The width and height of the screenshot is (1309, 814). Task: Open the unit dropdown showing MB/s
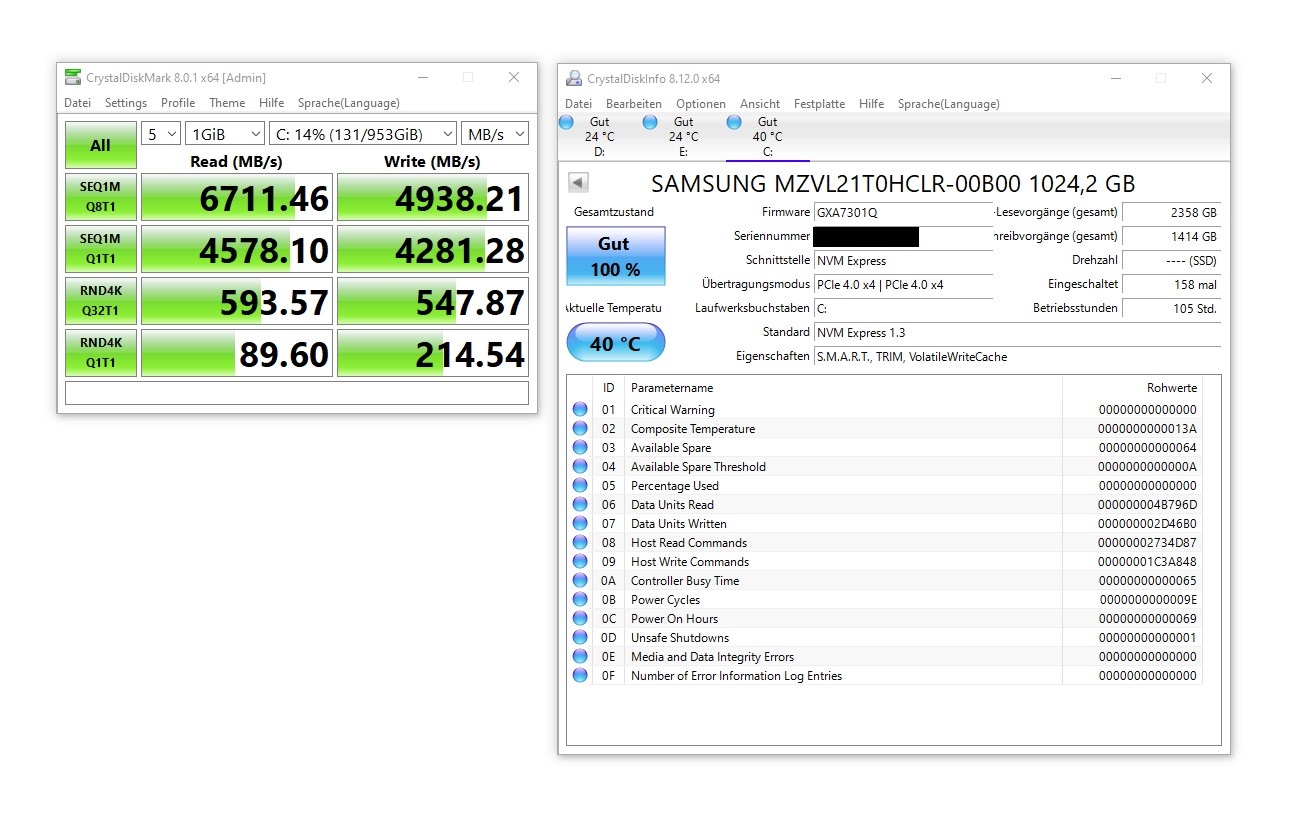495,134
